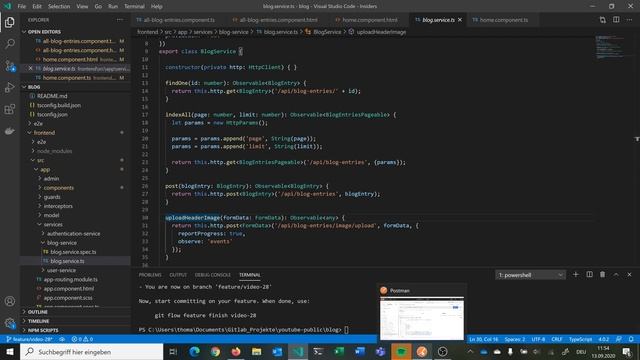Viewport: 640px width, 360px height.
Task: Expand the components folder
Action: tap(58, 188)
